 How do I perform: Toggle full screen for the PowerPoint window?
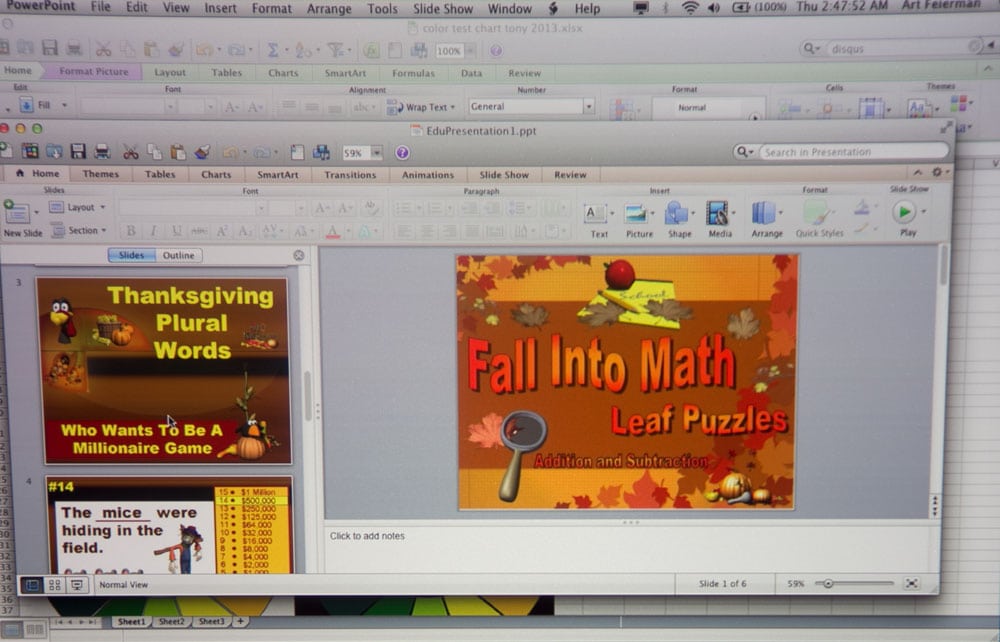[x=946, y=128]
